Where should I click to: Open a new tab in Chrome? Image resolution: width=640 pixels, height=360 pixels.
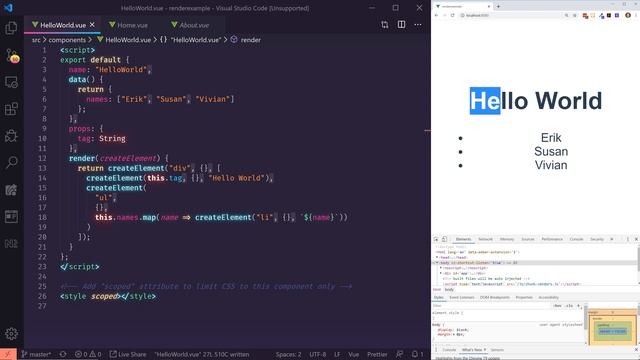pos(498,6)
